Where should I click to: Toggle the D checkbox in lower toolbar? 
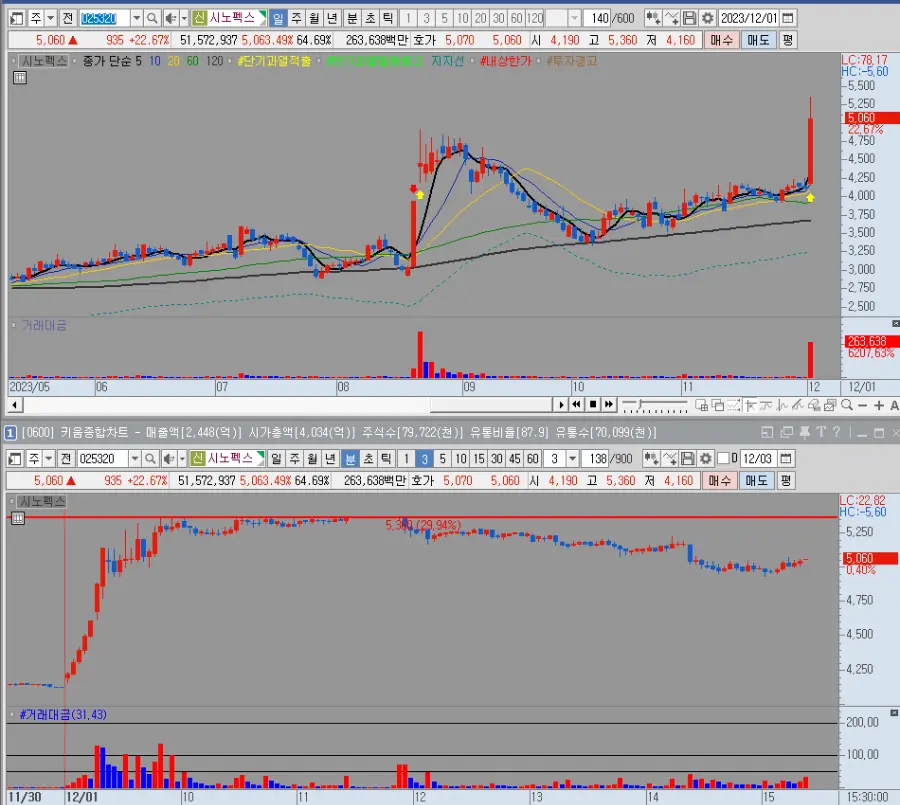[x=723, y=458]
